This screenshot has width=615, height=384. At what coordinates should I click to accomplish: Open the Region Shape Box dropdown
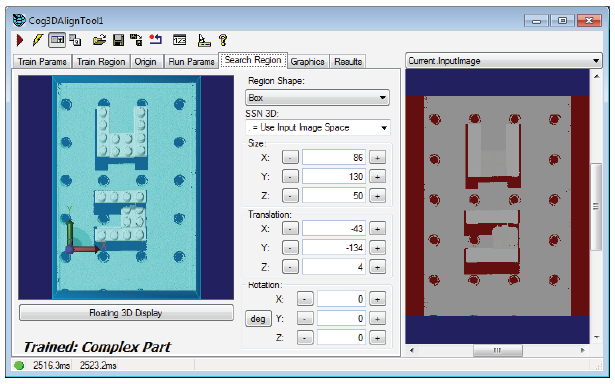tap(317, 98)
